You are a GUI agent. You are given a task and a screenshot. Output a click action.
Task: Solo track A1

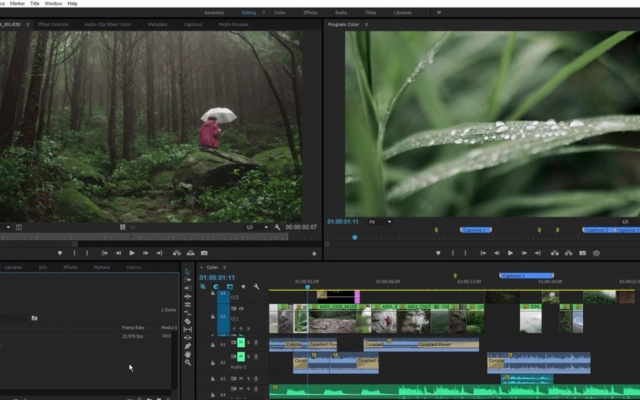tap(248, 342)
